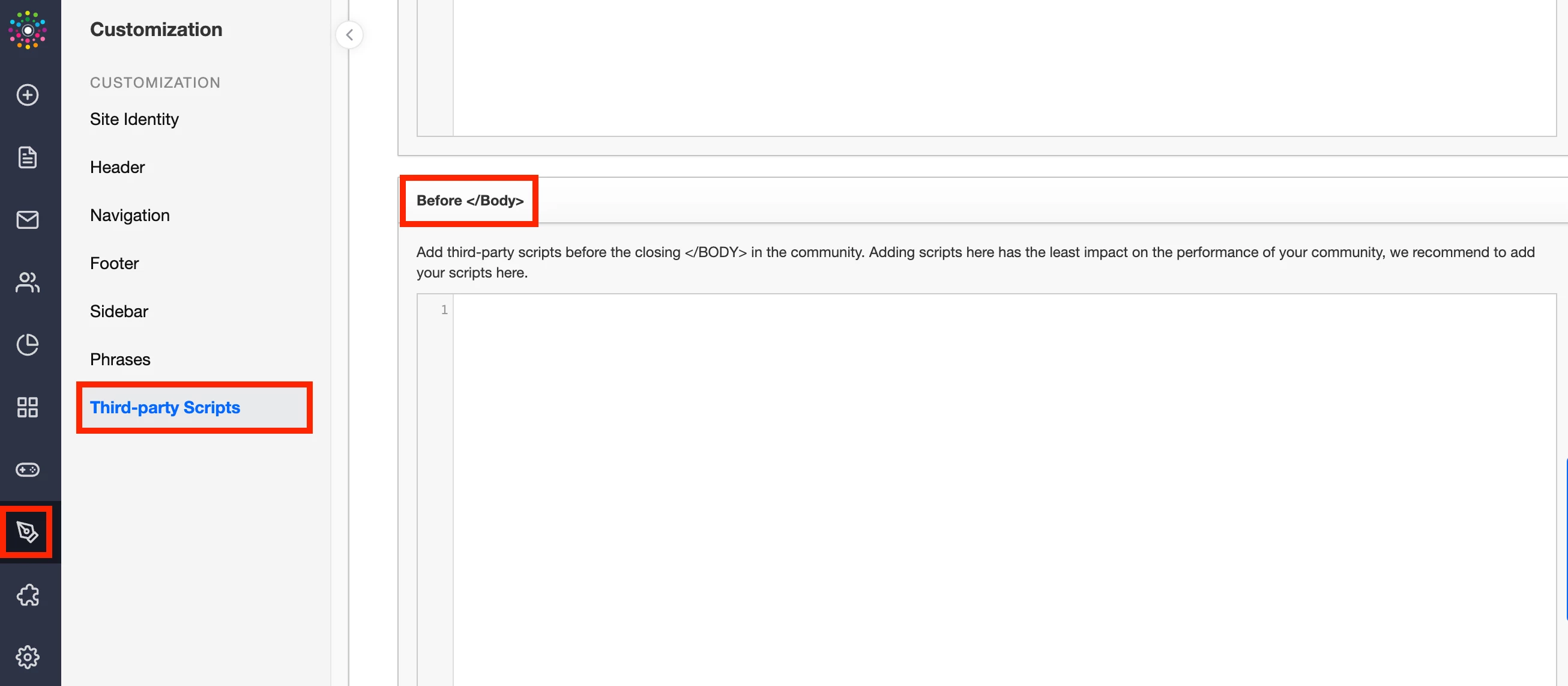
Task: Open Site Identity settings
Action: (x=134, y=120)
